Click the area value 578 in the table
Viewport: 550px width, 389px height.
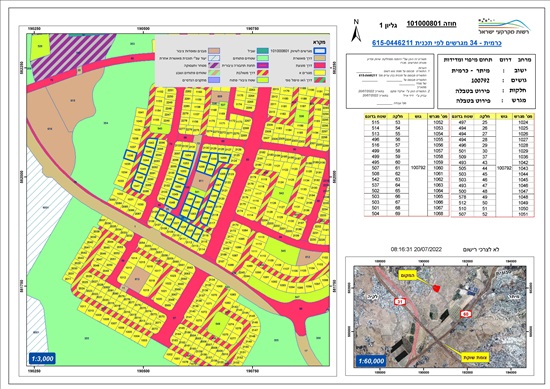(463, 197)
